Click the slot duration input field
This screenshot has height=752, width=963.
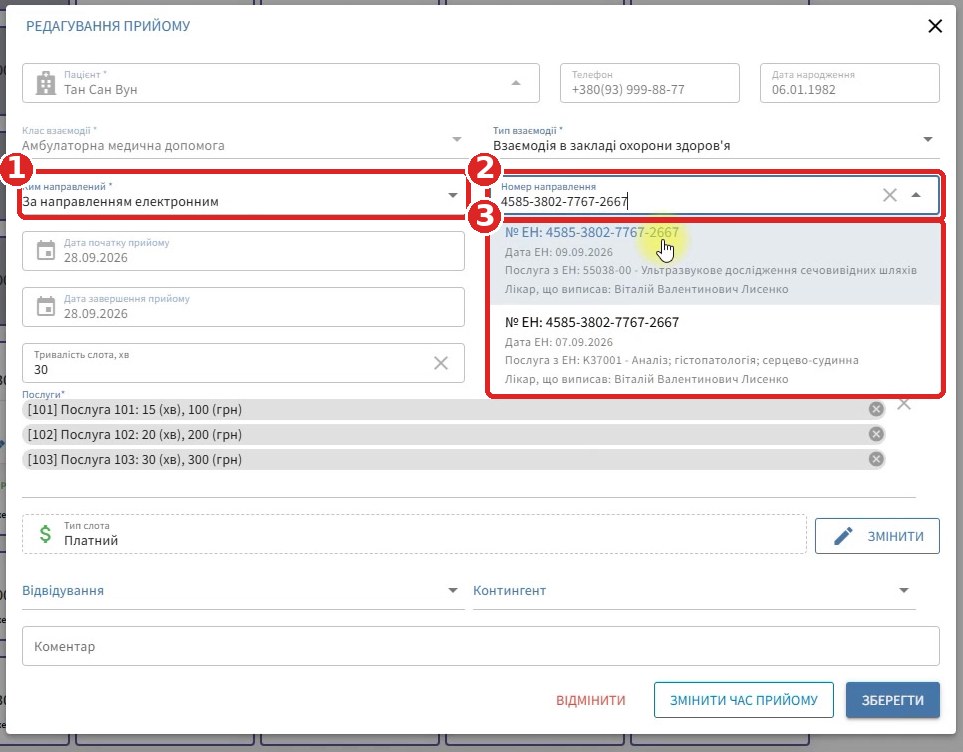point(243,363)
